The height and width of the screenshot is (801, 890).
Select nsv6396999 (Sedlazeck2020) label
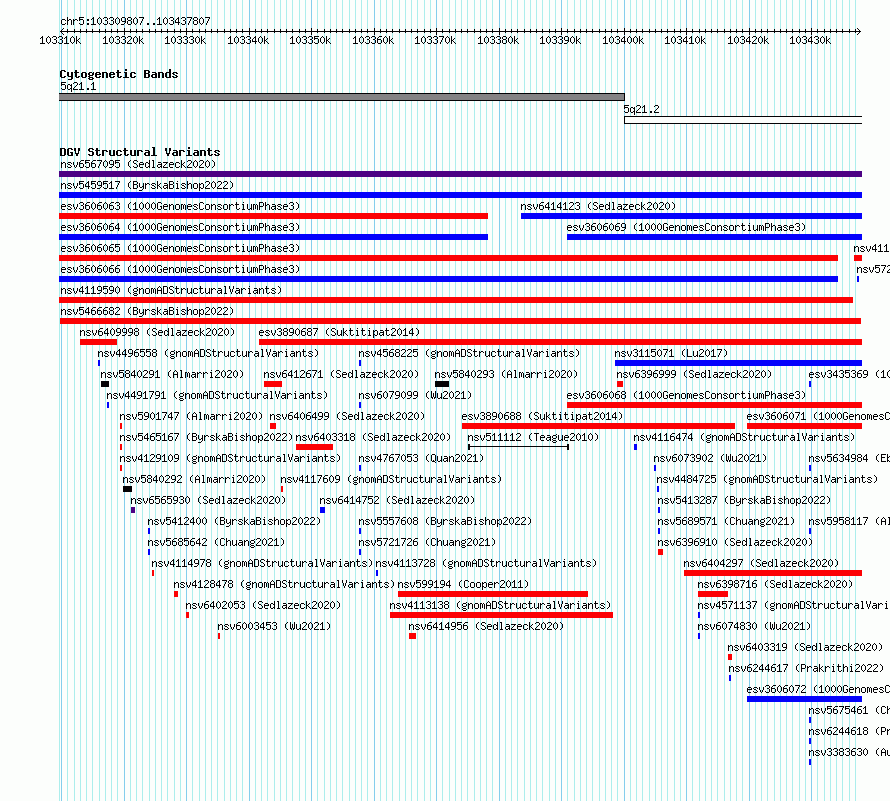click(694, 374)
